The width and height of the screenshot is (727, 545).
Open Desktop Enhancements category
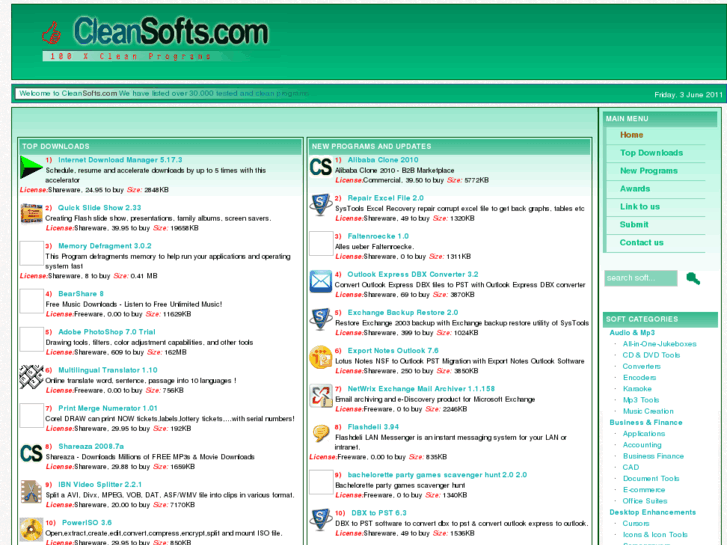[x=652, y=512]
